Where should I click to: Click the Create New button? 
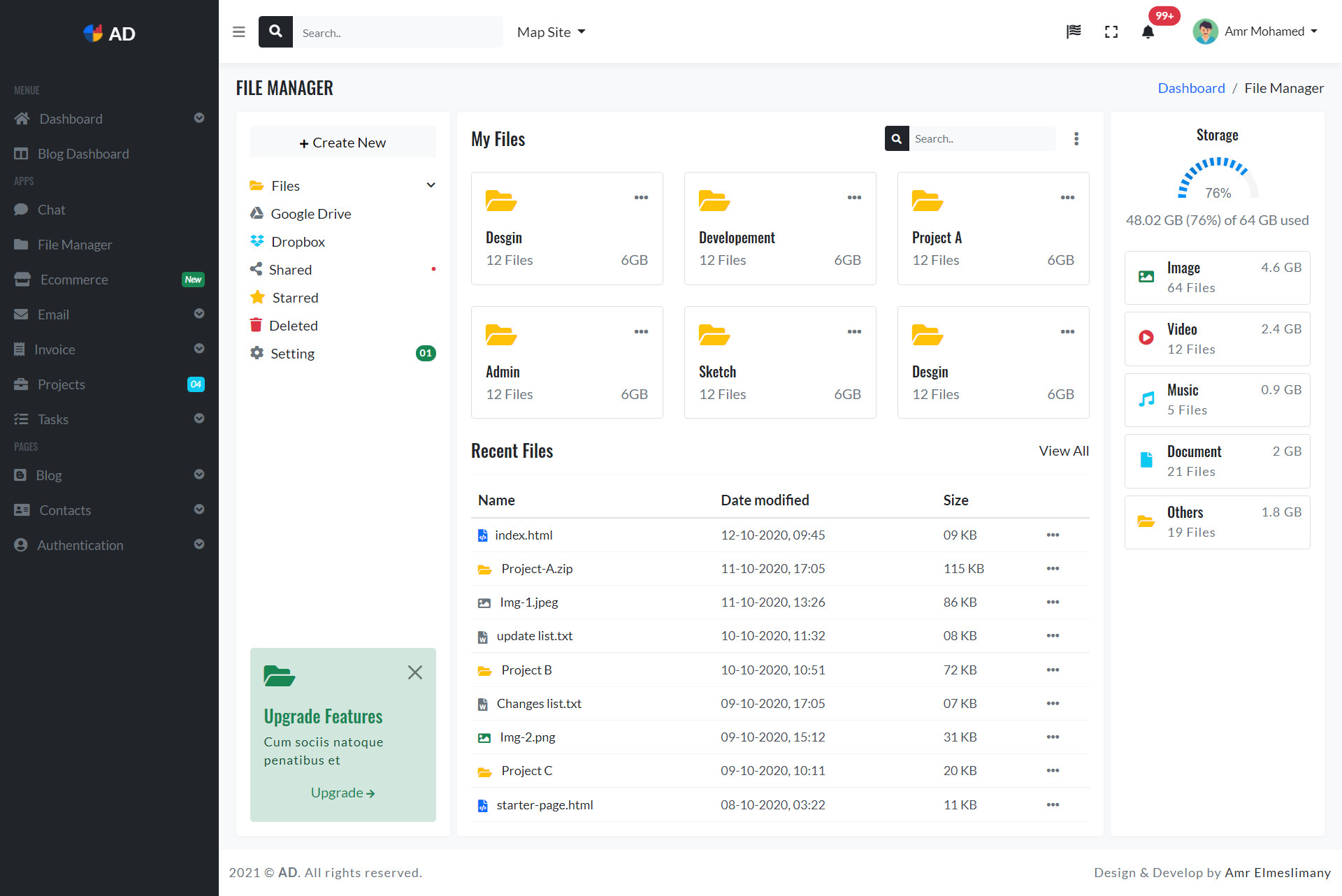342,143
